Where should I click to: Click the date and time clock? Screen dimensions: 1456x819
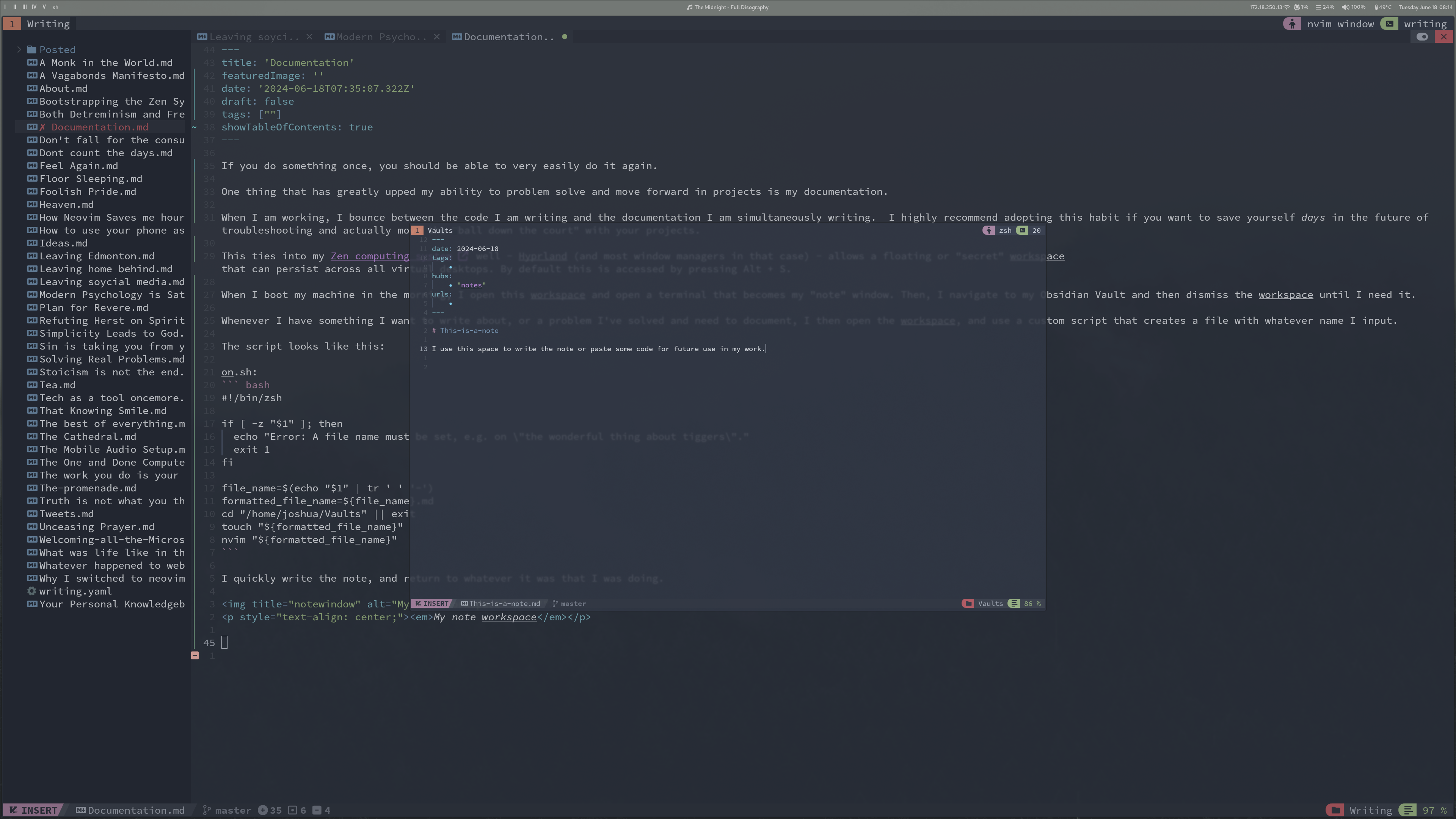1425,7
